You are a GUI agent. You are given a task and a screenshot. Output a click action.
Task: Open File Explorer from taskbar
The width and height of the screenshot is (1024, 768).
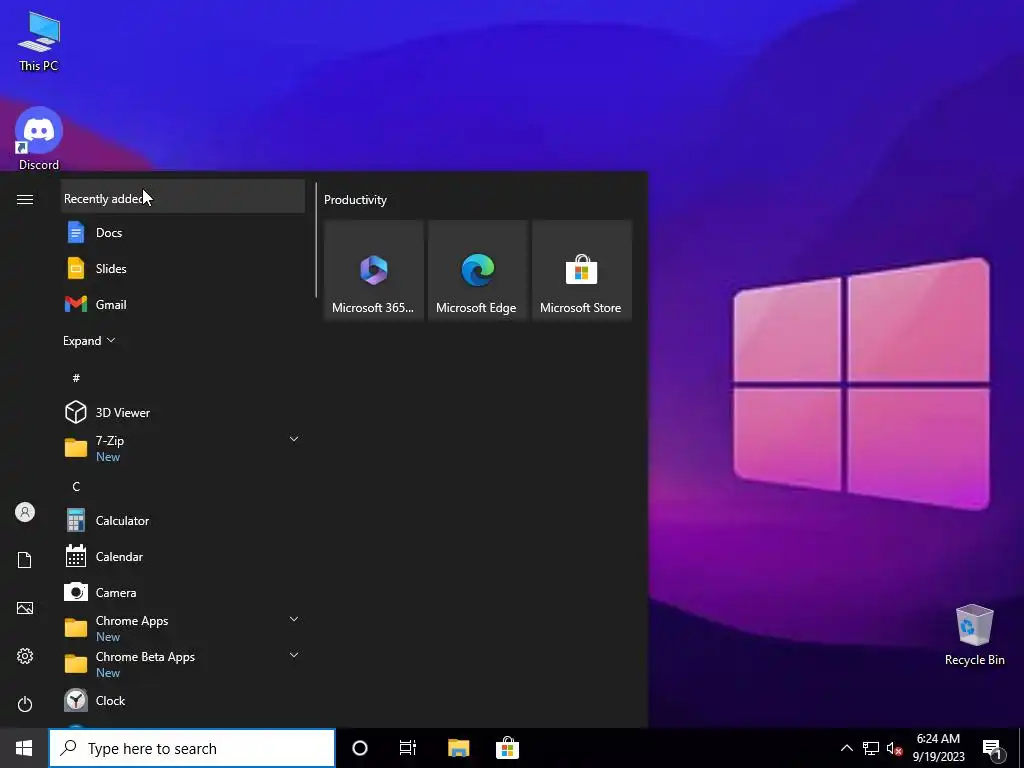[x=458, y=748]
